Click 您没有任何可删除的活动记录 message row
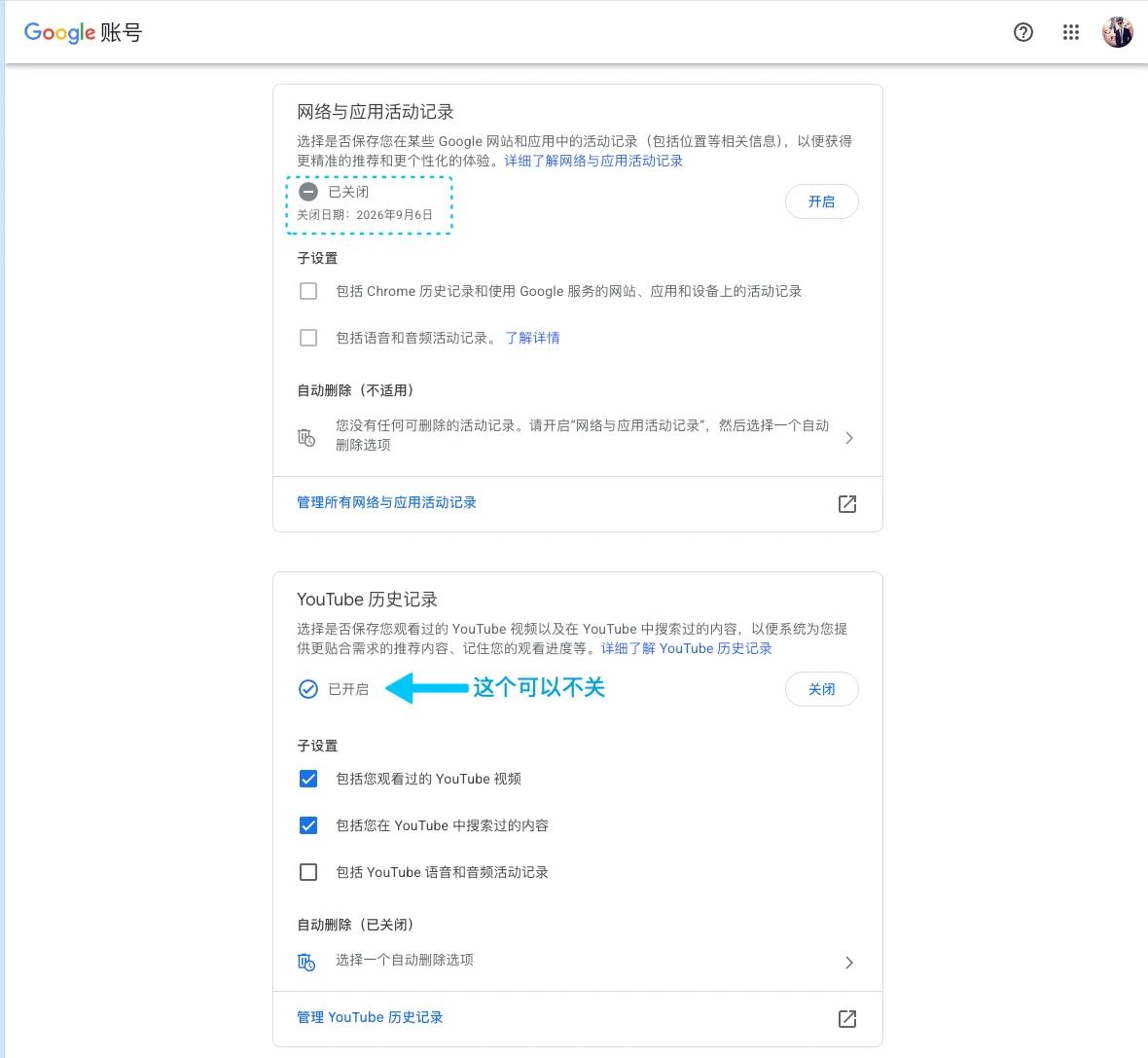 578,435
